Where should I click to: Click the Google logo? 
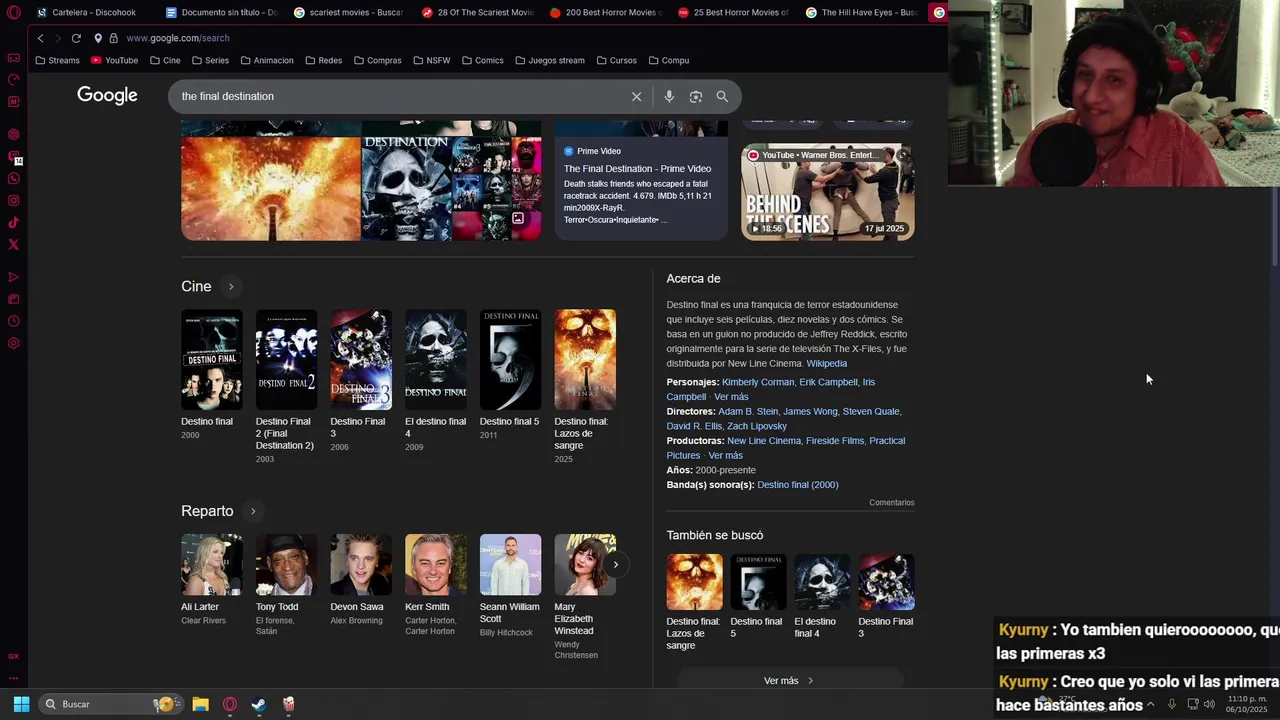pyautogui.click(x=107, y=95)
